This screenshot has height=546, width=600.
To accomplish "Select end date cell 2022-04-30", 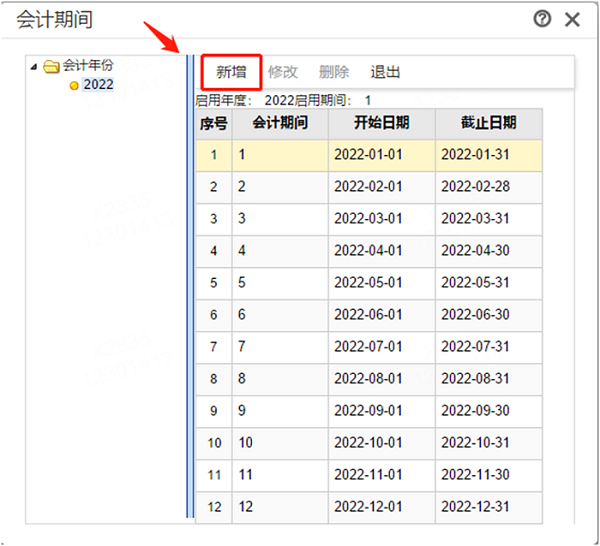I will pyautogui.click(x=489, y=251).
